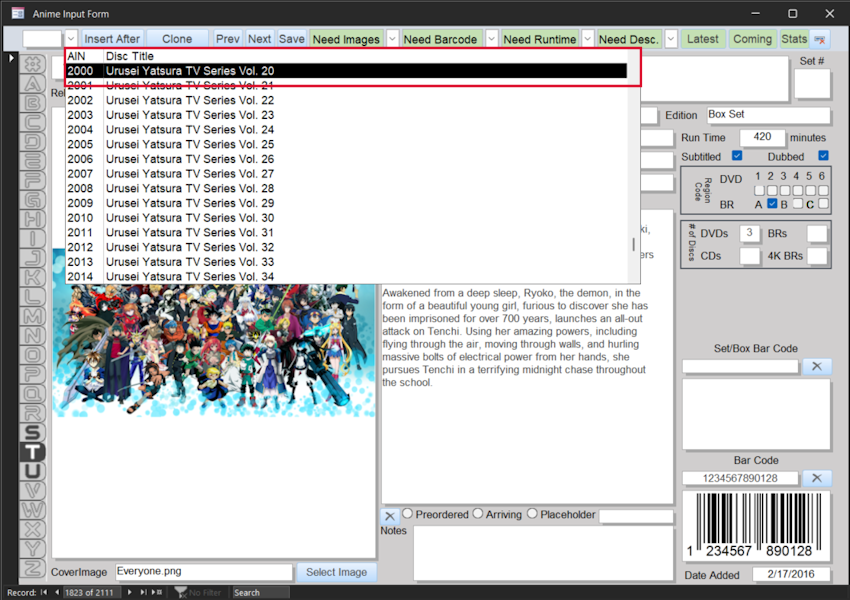Image resolution: width=850 pixels, height=600 pixels.
Task: Click the Run Time minutes field
Action: 762,137
